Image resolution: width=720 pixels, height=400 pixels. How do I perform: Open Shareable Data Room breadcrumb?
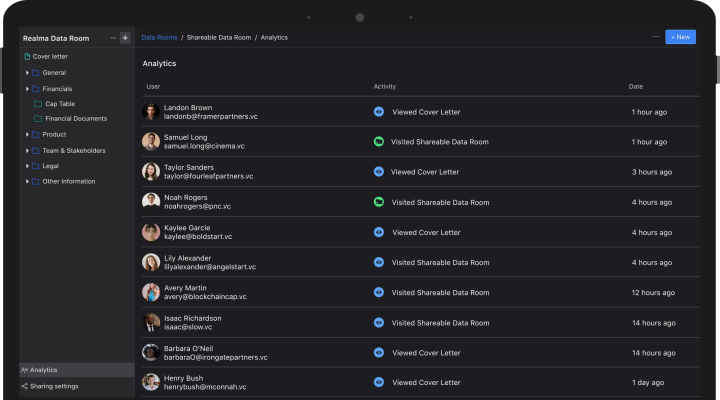click(x=220, y=37)
